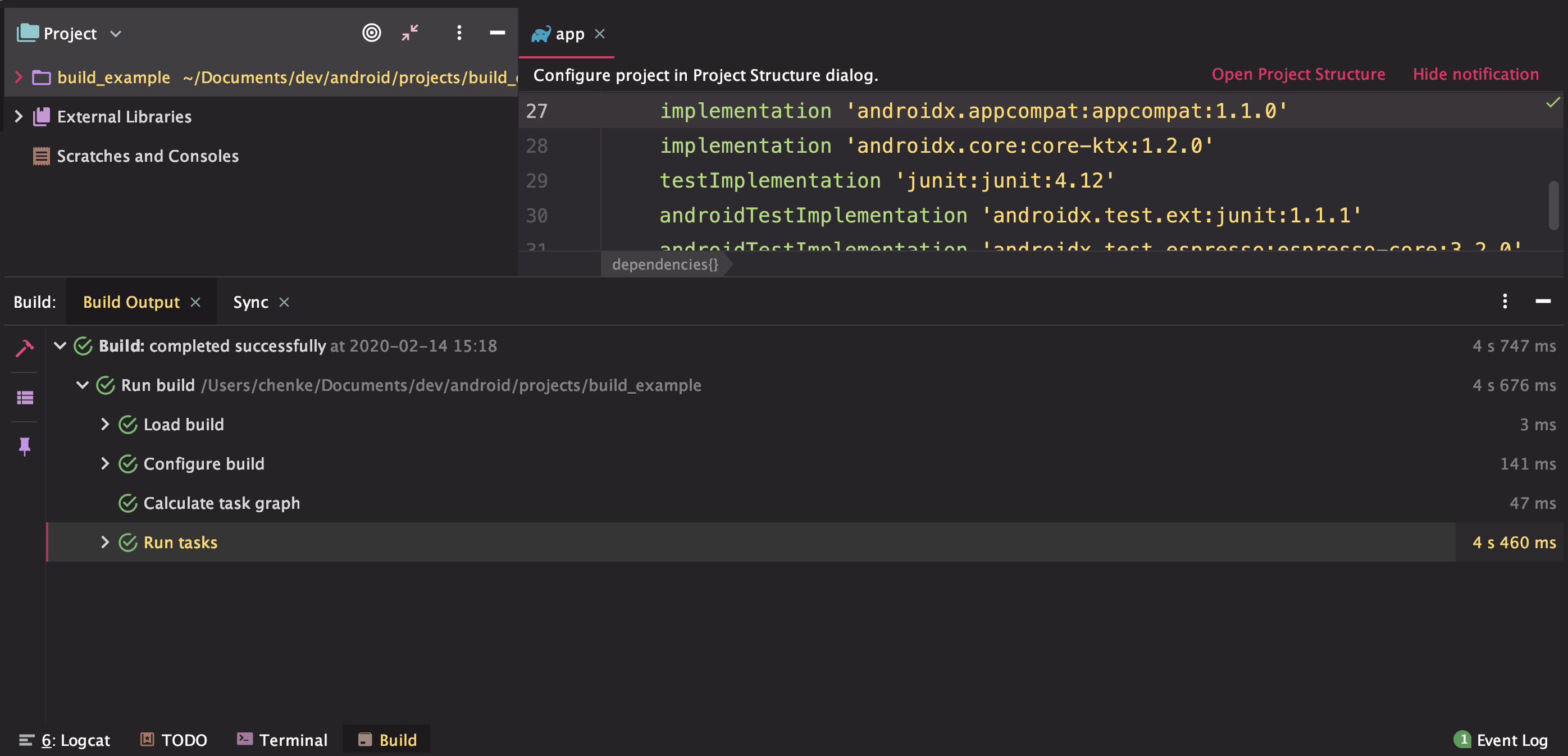
Task: Toggle the pin tab icon in Build panel
Action: tap(24, 446)
